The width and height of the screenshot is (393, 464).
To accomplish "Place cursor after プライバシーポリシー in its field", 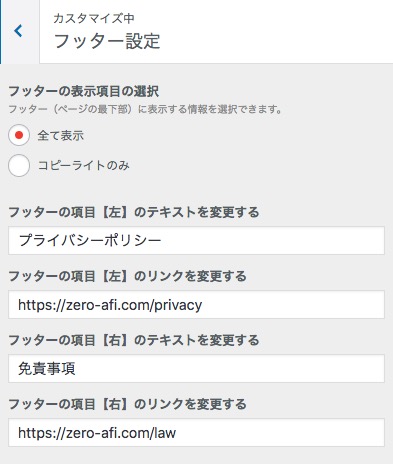I will click(x=164, y=241).
